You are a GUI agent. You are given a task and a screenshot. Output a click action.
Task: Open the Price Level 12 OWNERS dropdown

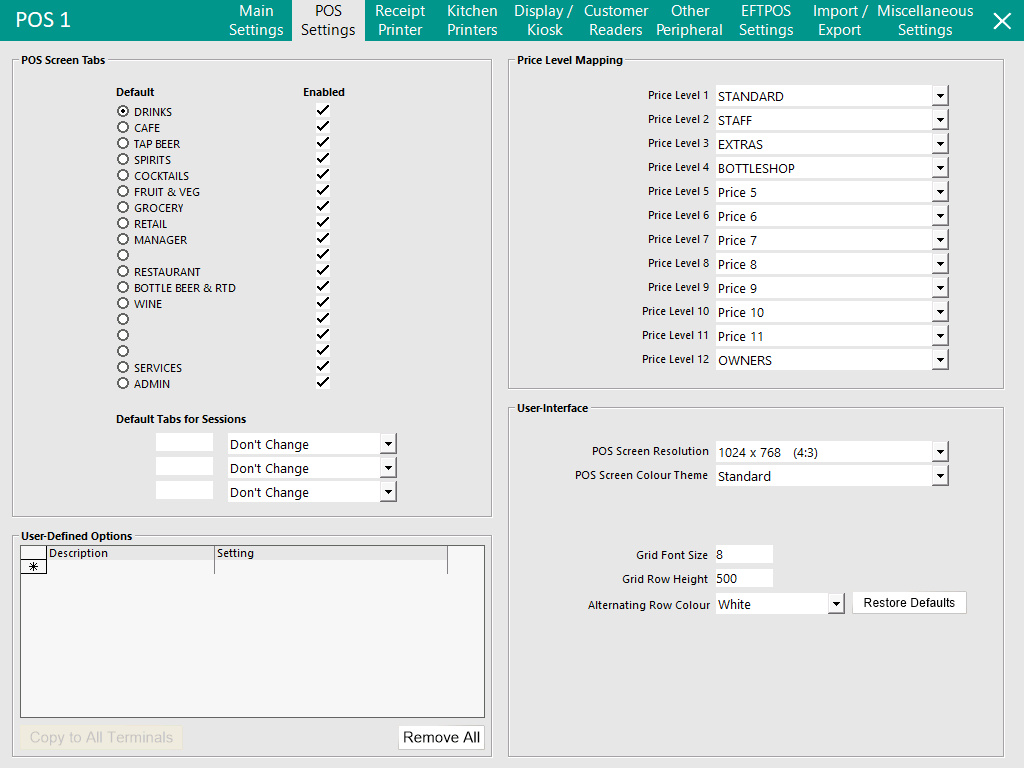(x=939, y=359)
